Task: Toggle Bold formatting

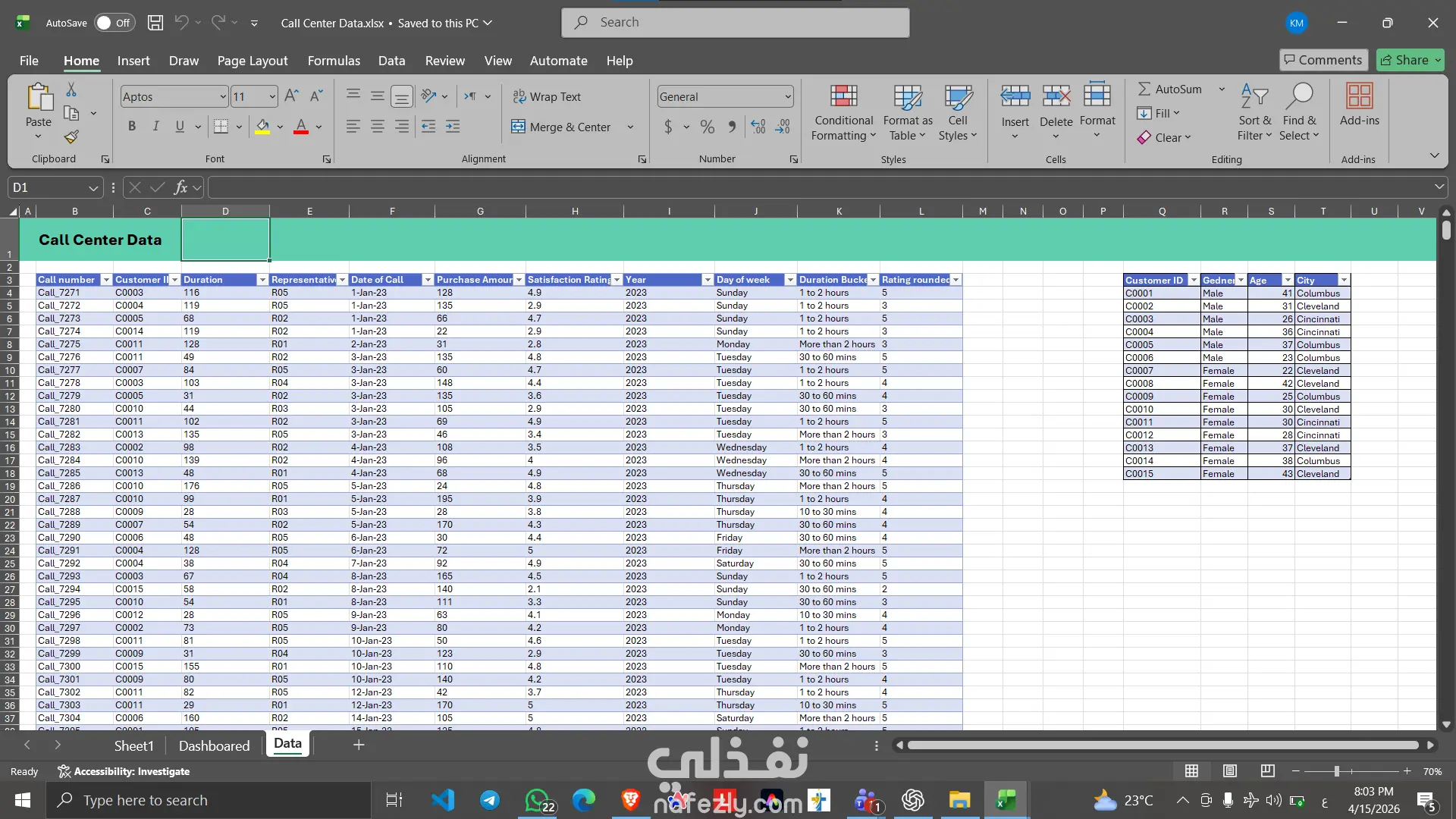Action: 132,127
